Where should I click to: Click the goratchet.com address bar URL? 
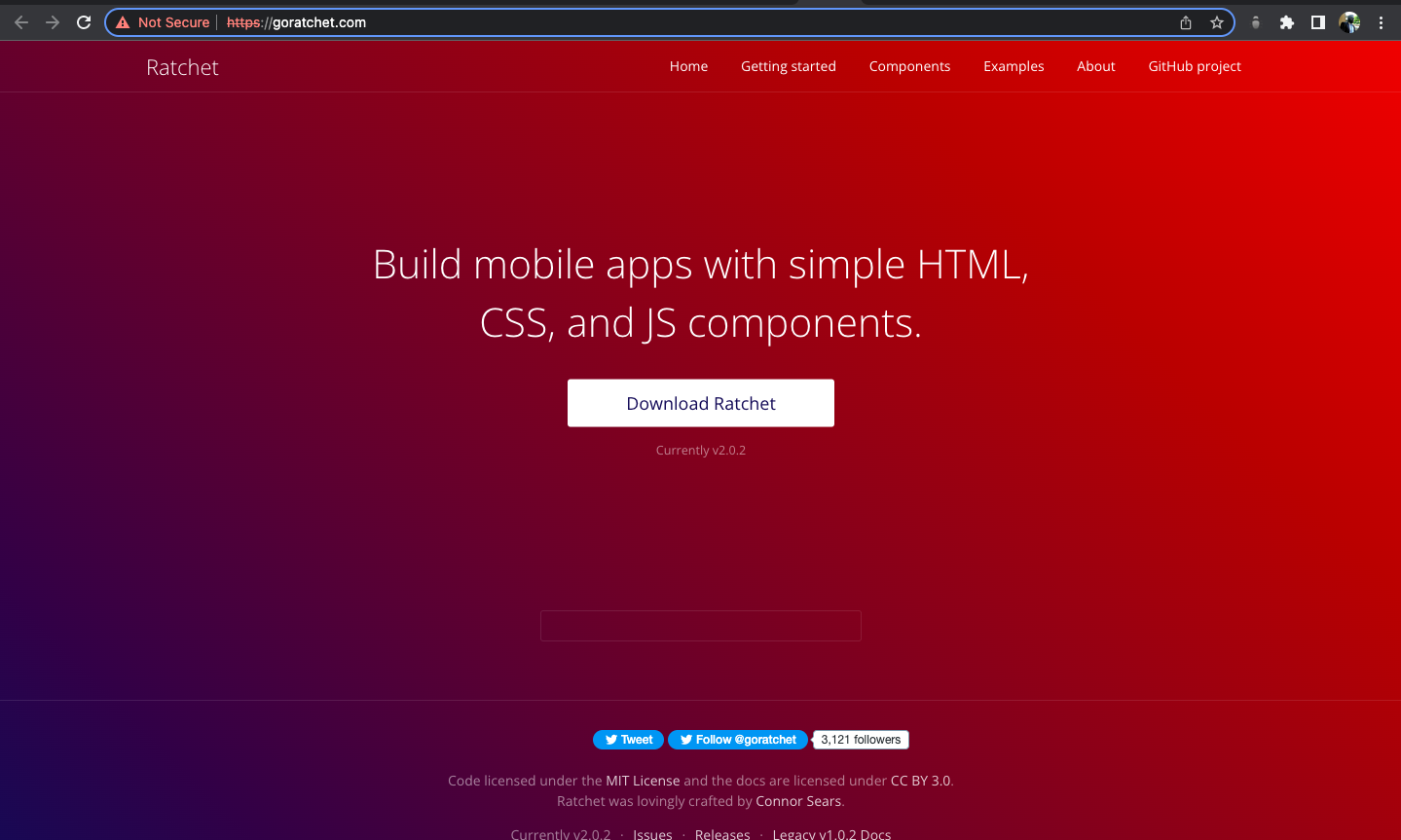(x=296, y=22)
